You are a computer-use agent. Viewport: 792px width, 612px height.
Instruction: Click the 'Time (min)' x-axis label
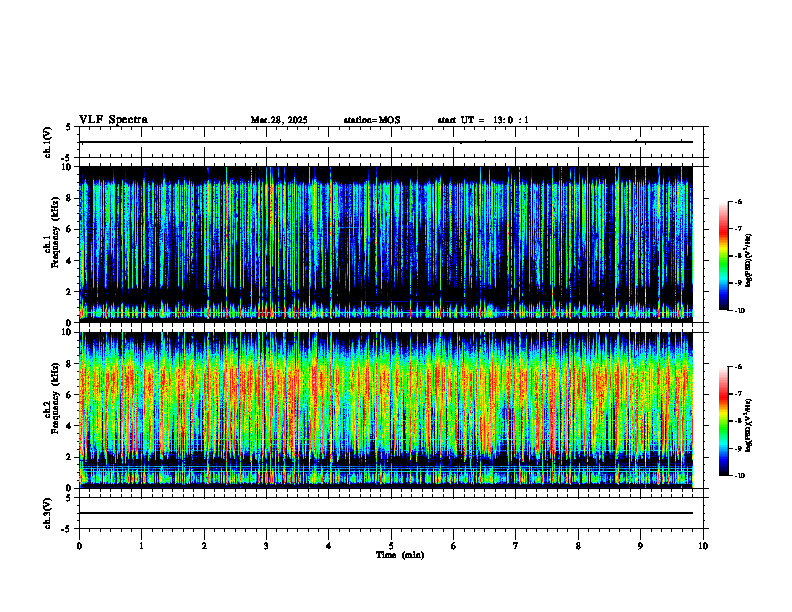coord(400,555)
